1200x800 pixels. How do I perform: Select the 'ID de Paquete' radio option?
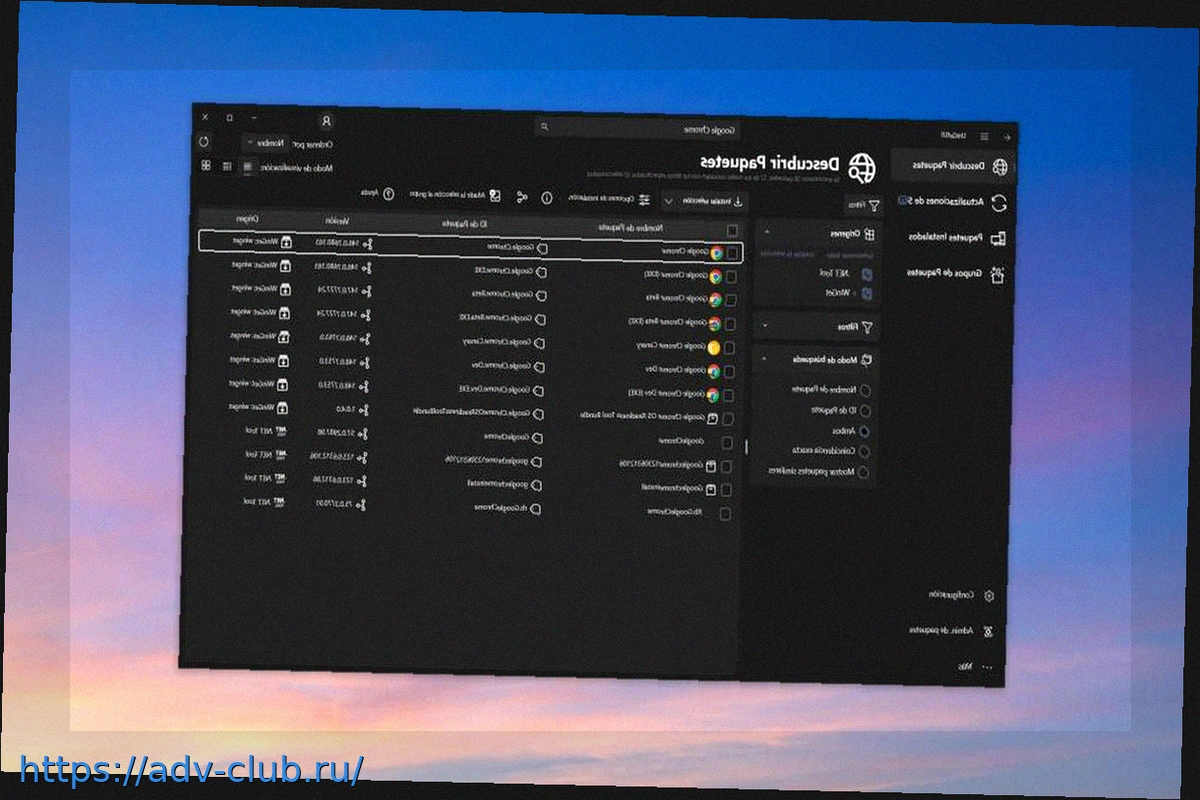pyautogui.click(x=865, y=411)
